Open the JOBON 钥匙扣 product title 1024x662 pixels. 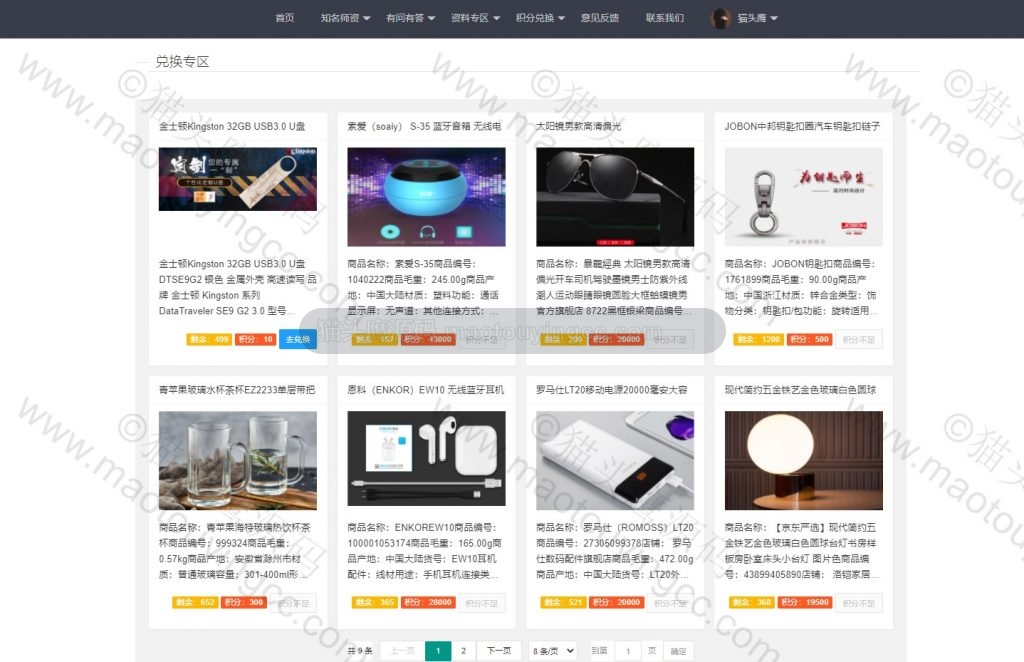pos(802,126)
